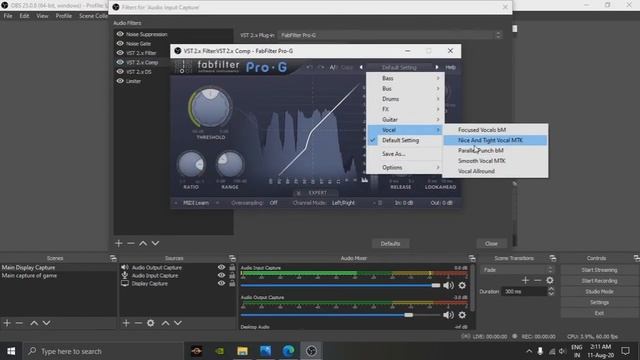Viewport: 640px width, 360px height.
Task: Expand the Options submenu
Action: pos(405,167)
